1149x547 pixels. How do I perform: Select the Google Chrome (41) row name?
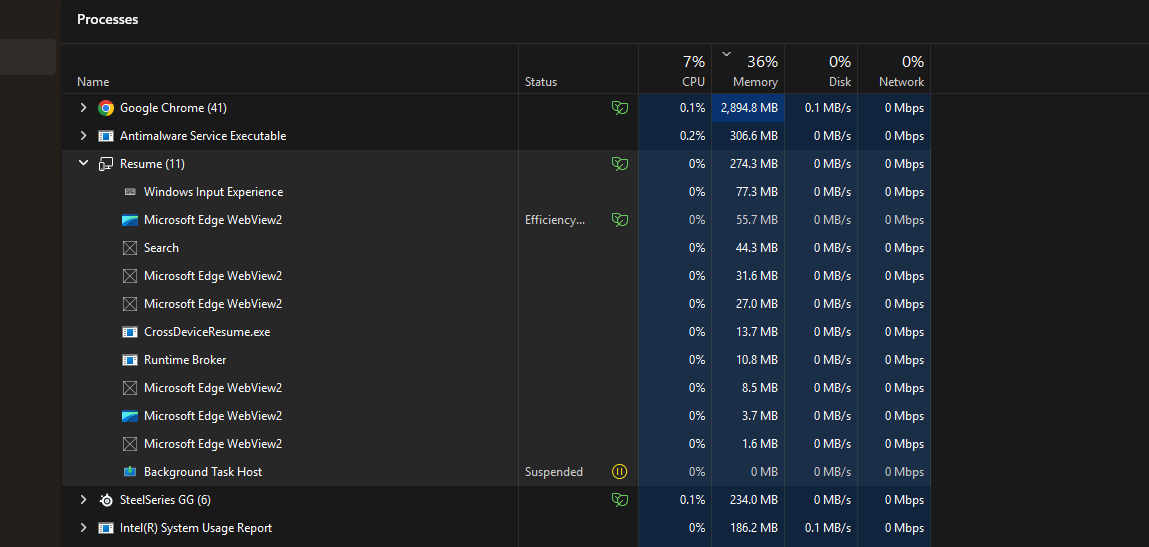point(173,108)
